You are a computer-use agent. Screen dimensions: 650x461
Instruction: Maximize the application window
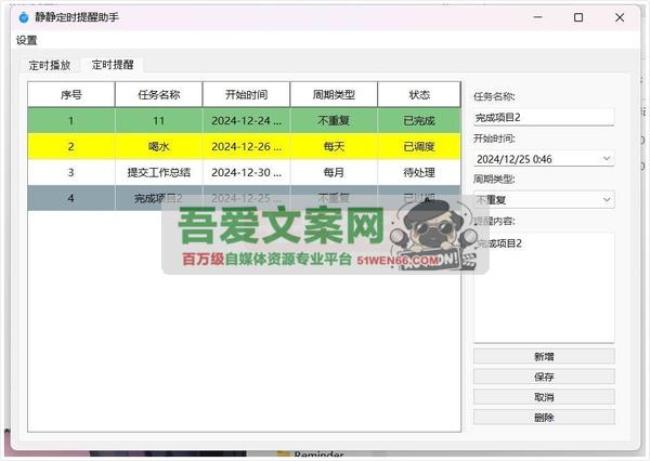[578, 17]
